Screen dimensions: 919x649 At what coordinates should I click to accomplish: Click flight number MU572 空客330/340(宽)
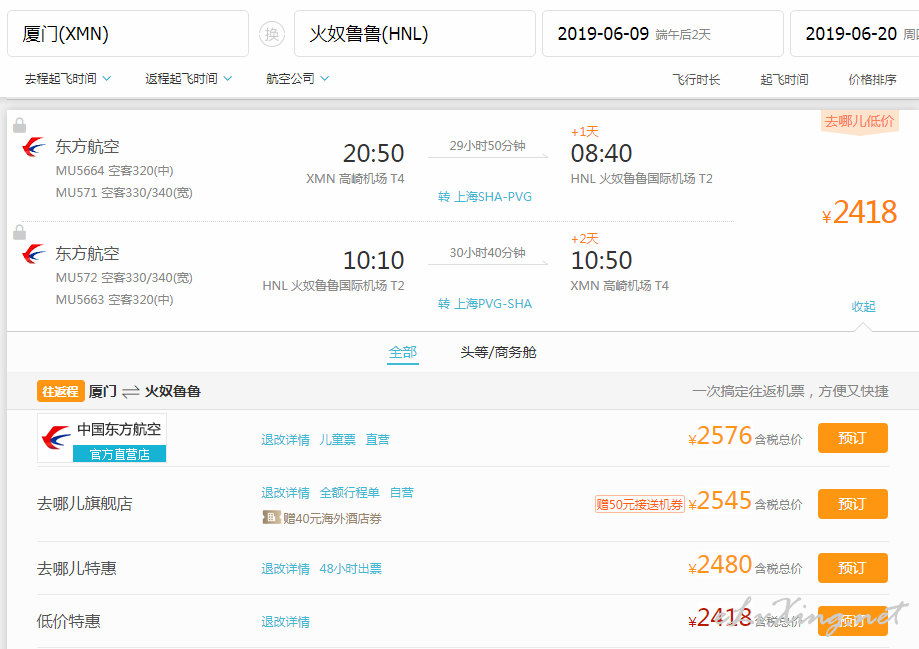tap(124, 277)
